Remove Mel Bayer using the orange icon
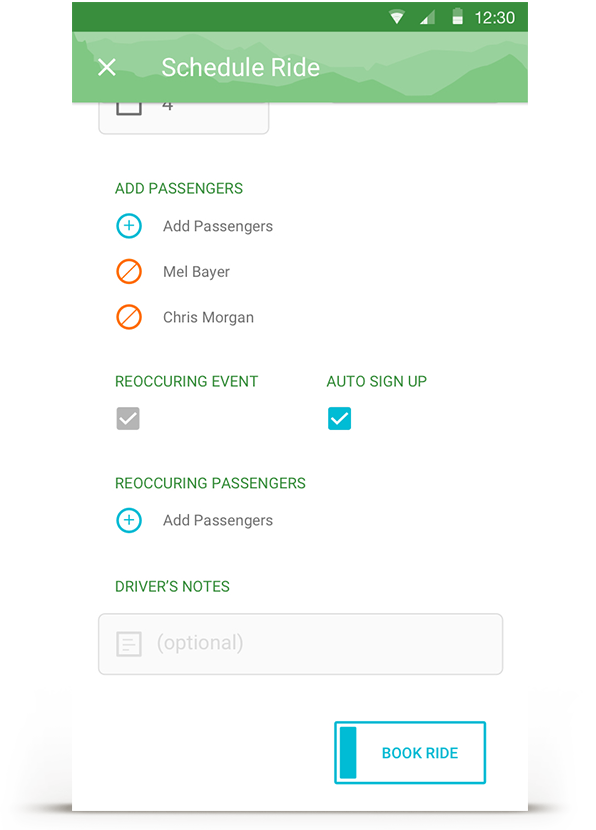596x830 pixels. pos(129,272)
